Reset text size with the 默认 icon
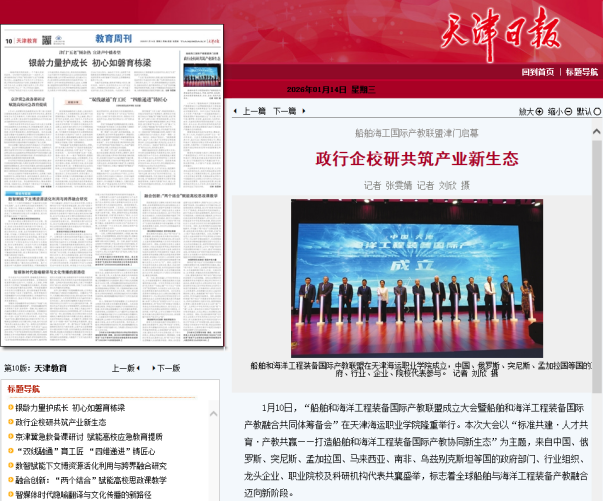The height and width of the screenshot is (501, 604). click(x=598, y=112)
